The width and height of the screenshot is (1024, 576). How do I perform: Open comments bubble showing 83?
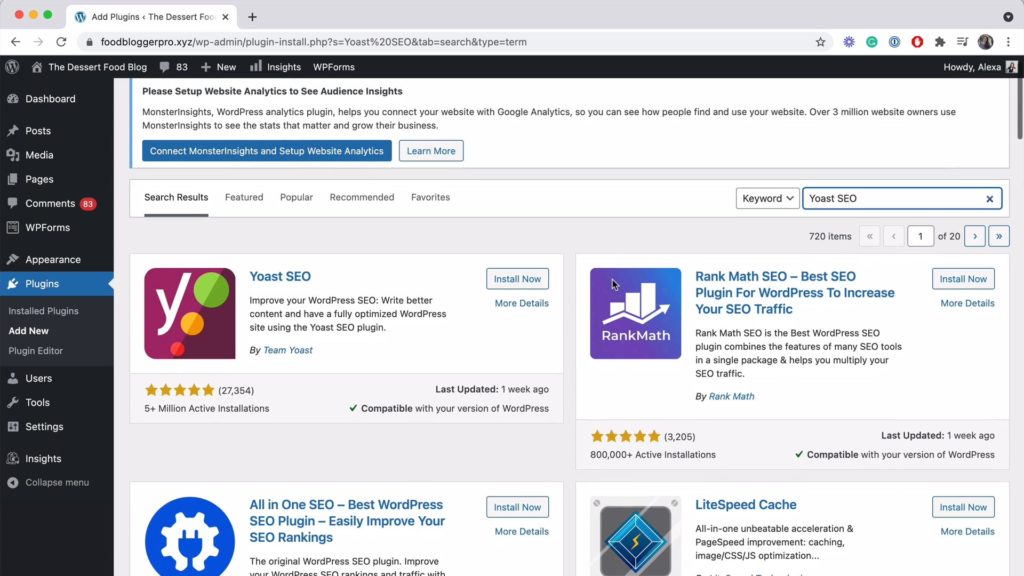point(173,67)
